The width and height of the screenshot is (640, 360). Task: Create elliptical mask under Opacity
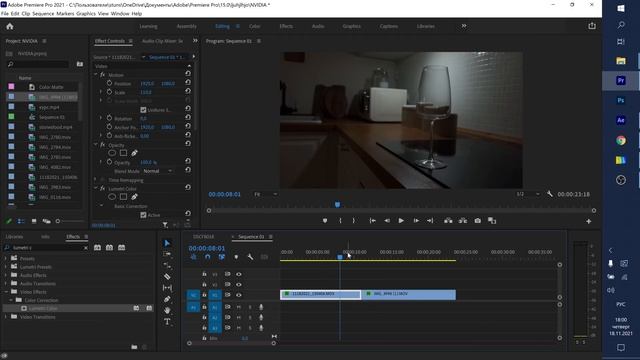pyautogui.click(x=112, y=153)
